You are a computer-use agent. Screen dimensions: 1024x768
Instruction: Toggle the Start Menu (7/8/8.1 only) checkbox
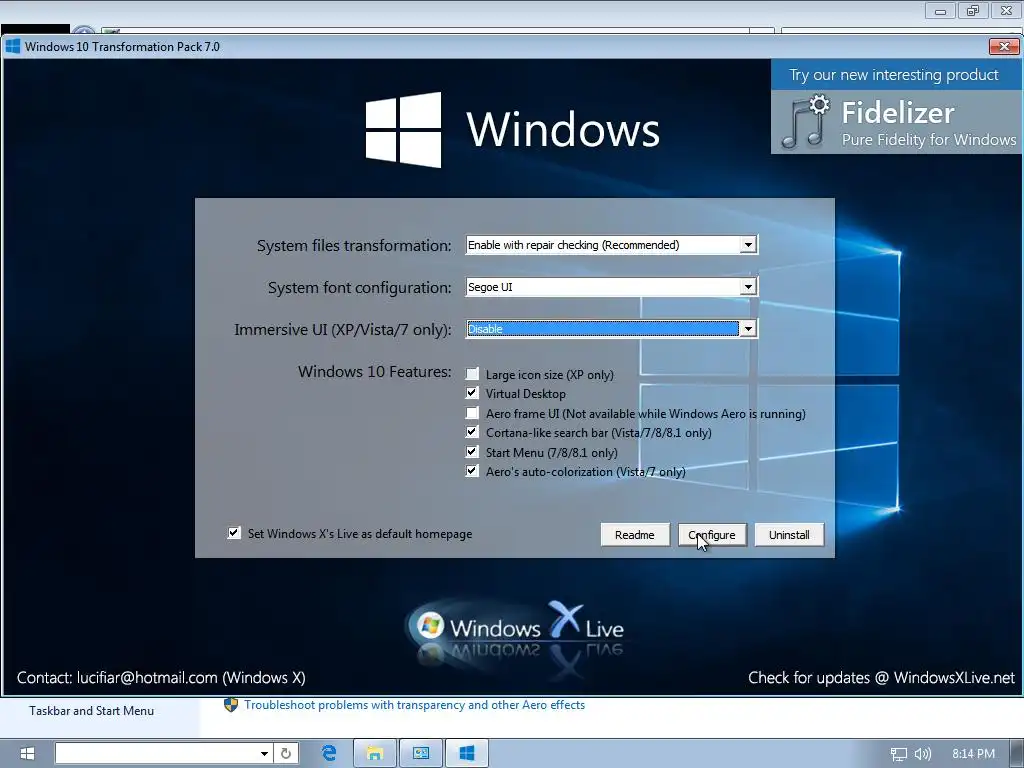pyautogui.click(x=472, y=452)
